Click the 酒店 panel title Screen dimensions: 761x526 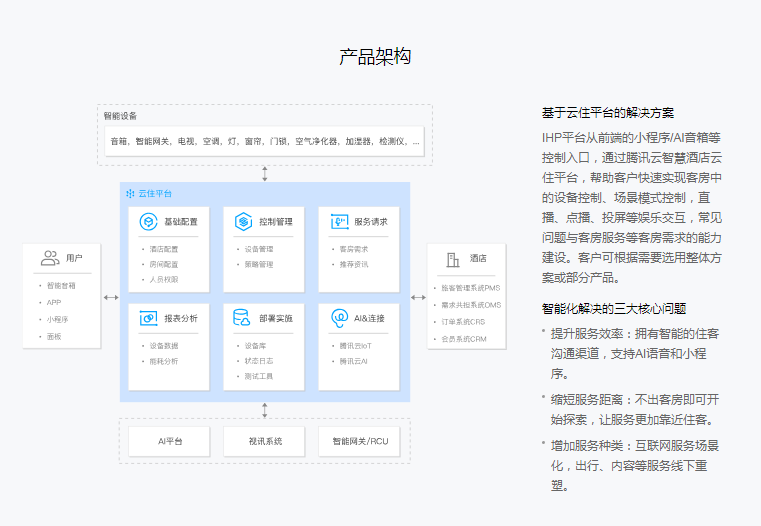coord(478,258)
